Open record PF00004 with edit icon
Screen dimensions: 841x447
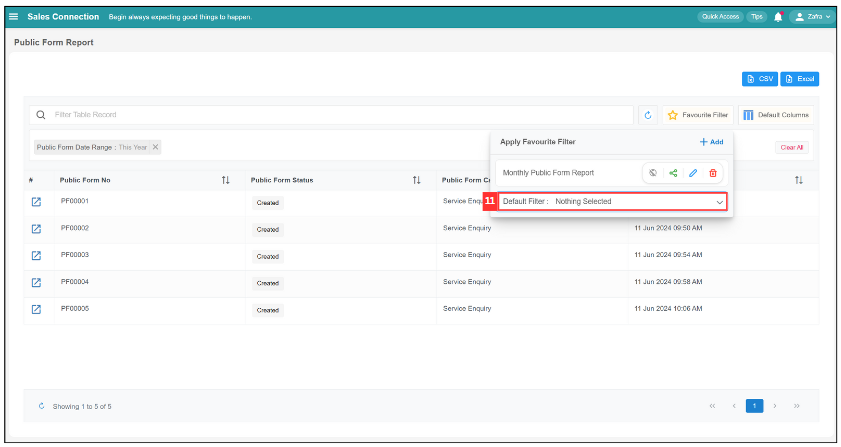point(36,282)
